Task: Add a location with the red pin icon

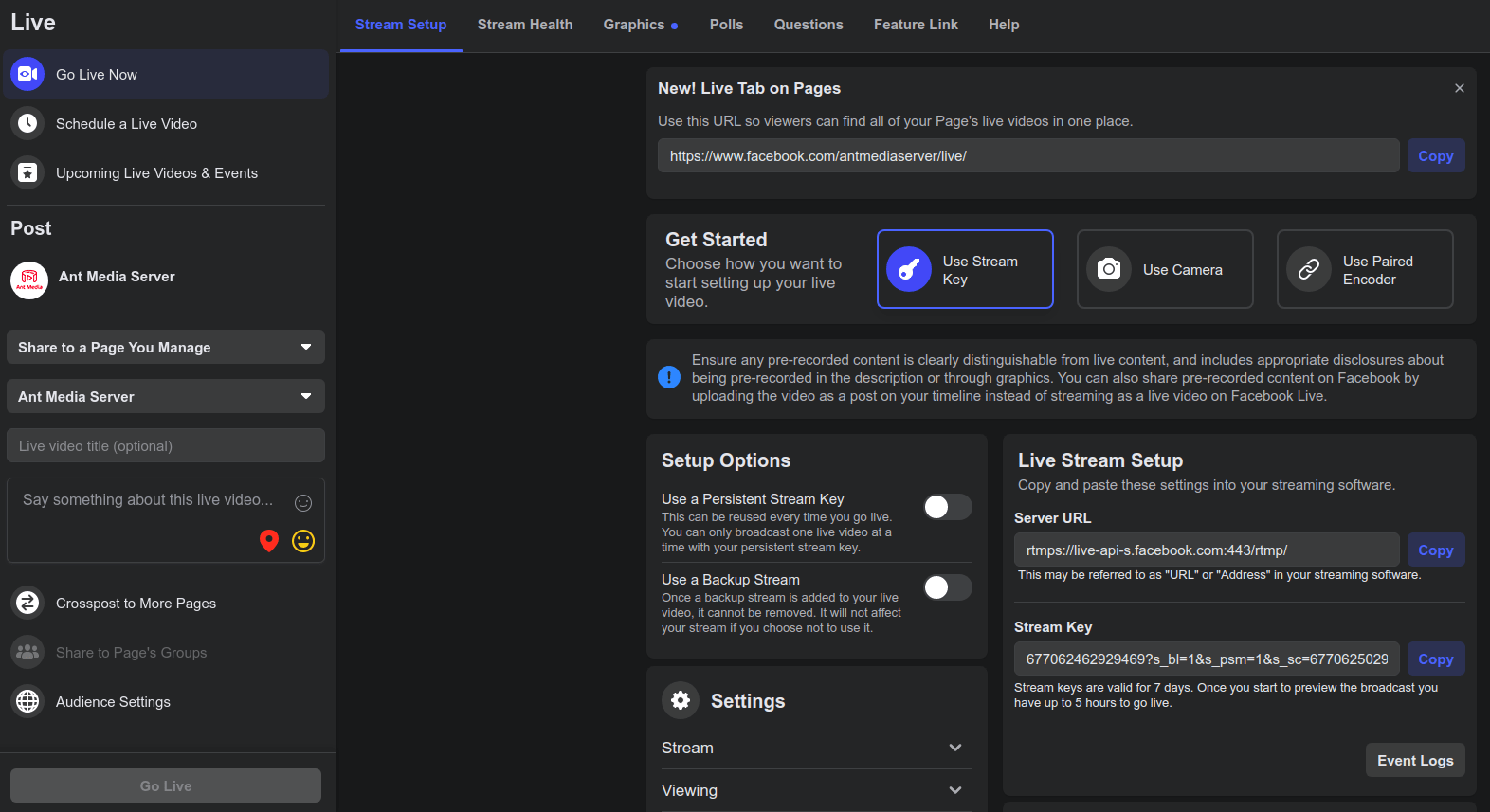Action: point(269,541)
